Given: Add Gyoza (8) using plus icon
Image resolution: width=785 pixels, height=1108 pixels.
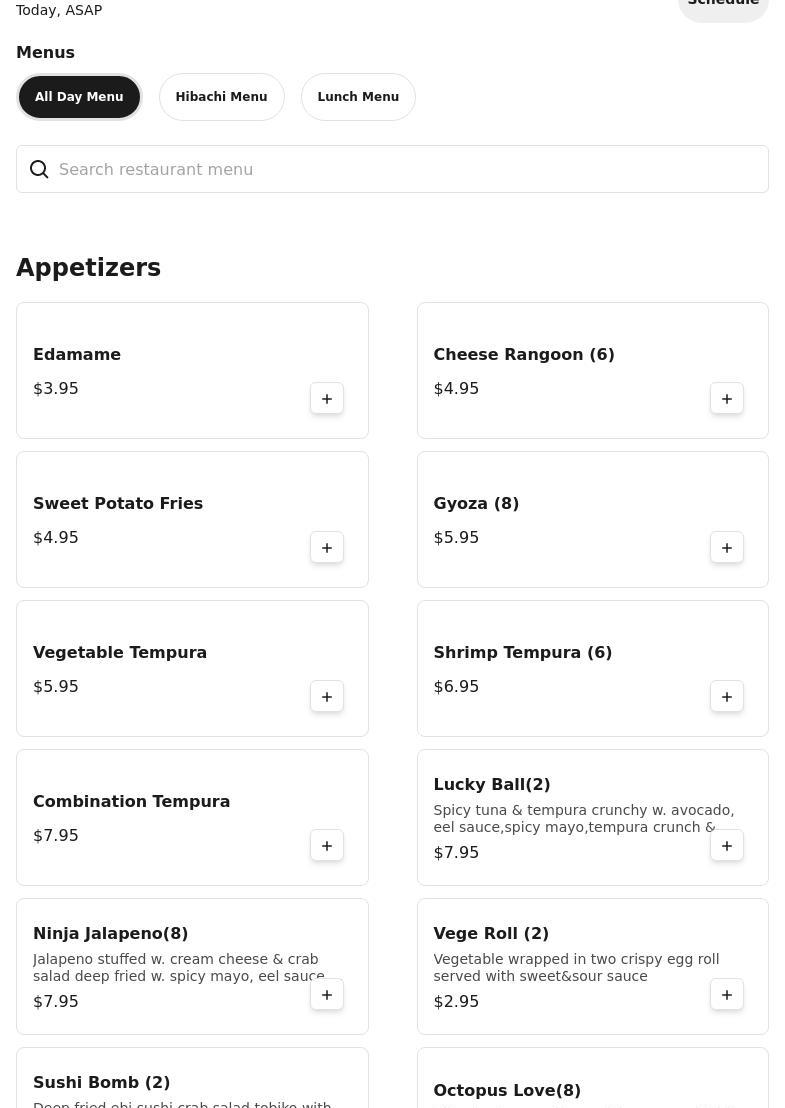Looking at the screenshot, I should tap(726, 548).
